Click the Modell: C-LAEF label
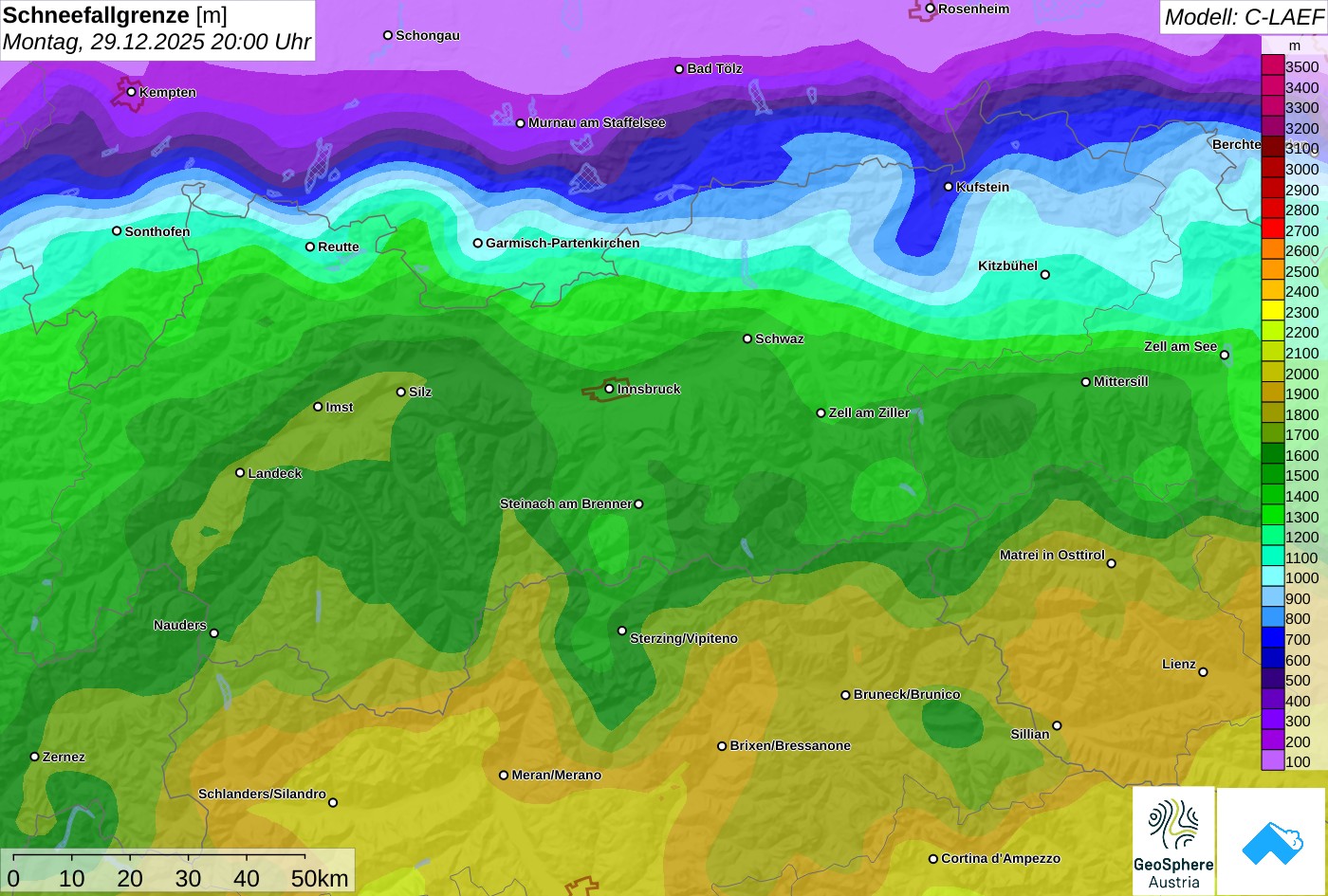This screenshot has width=1328, height=896. 1244,17
